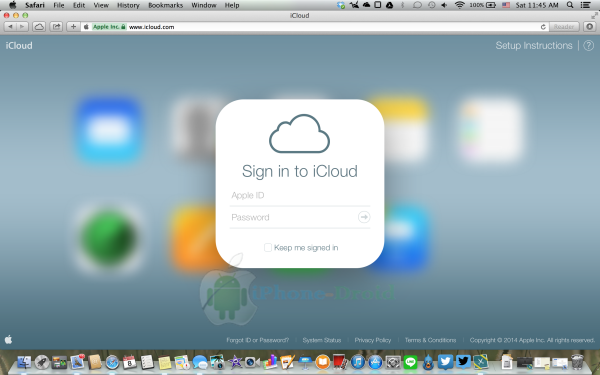600x375 pixels.
Task: Open iMovie star icon in Dock
Action: click(x=235, y=362)
